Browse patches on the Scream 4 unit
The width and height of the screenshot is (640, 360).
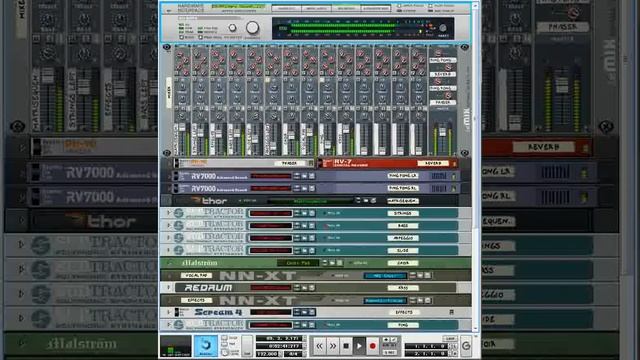(x=304, y=312)
